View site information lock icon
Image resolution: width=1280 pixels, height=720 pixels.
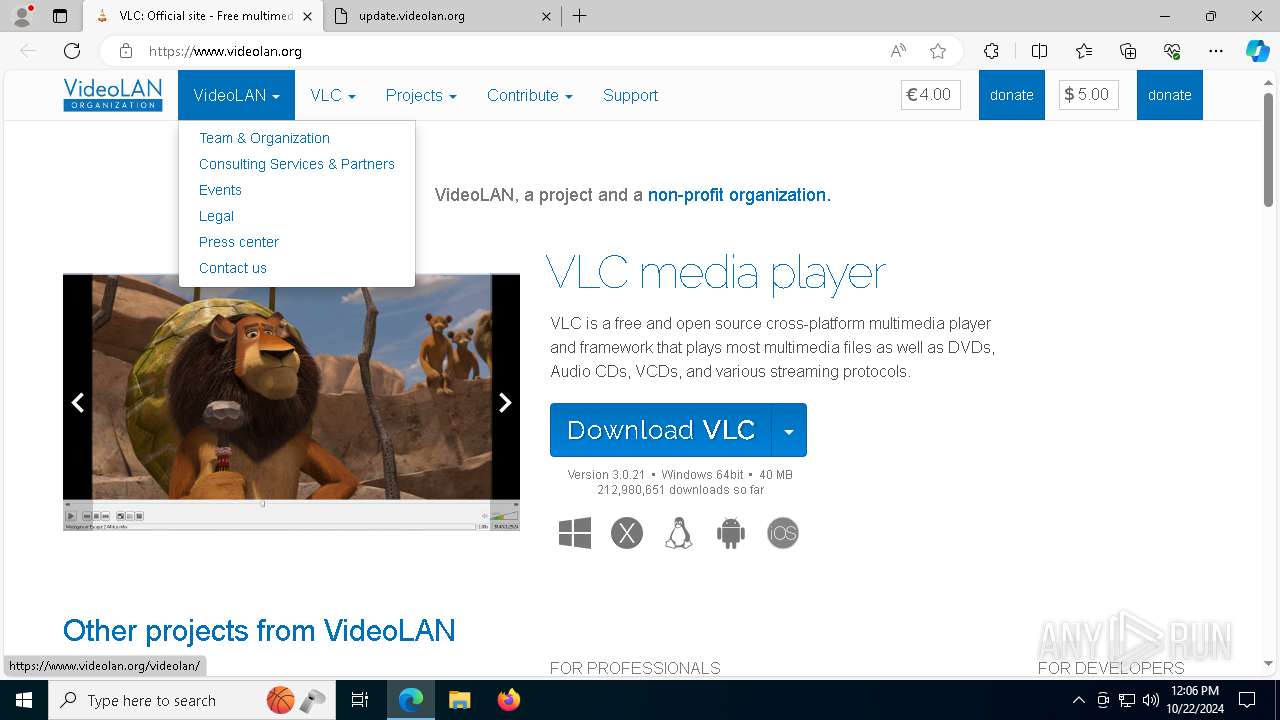126,51
